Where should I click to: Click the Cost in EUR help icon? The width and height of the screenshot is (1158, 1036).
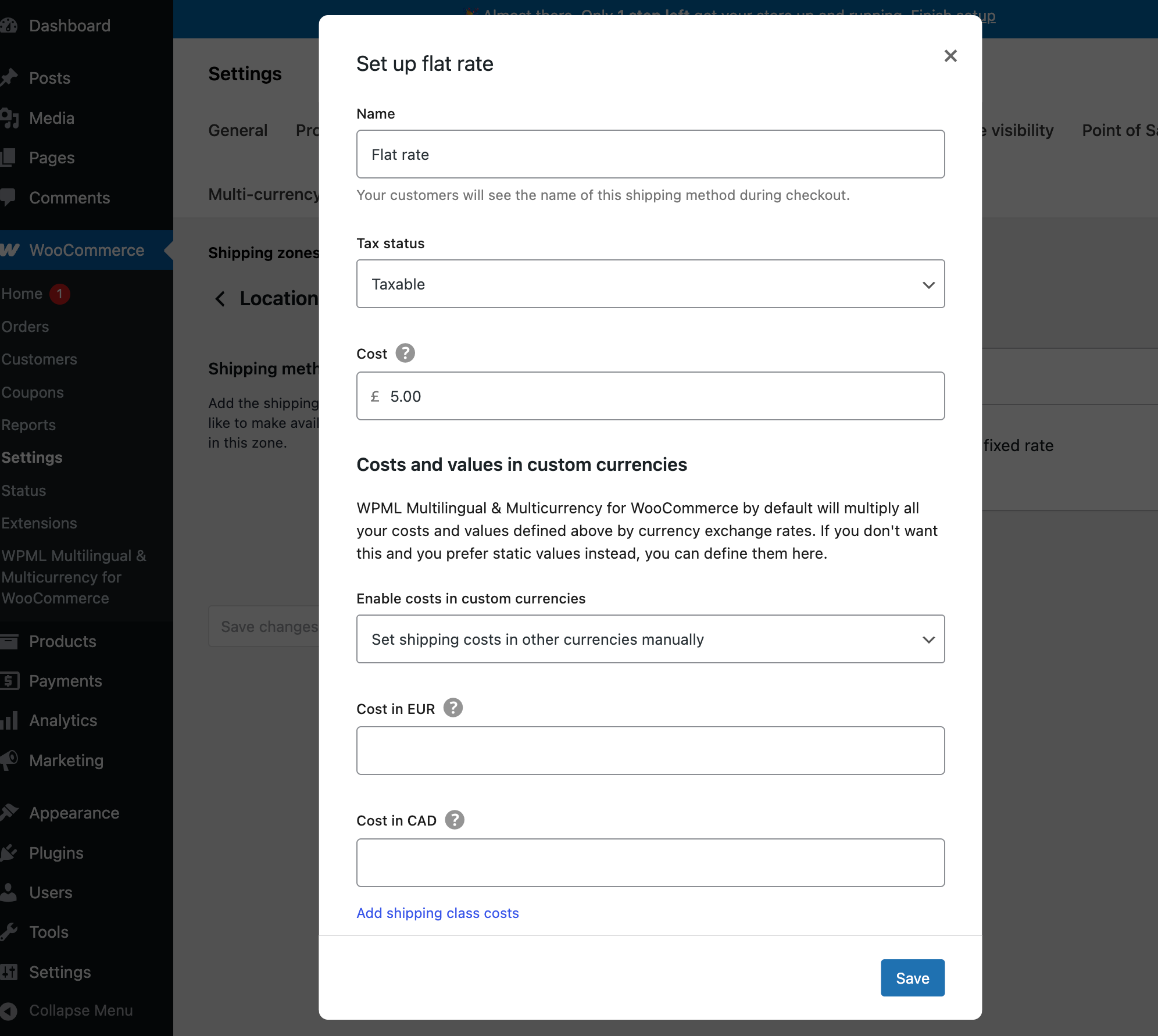pyautogui.click(x=453, y=708)
